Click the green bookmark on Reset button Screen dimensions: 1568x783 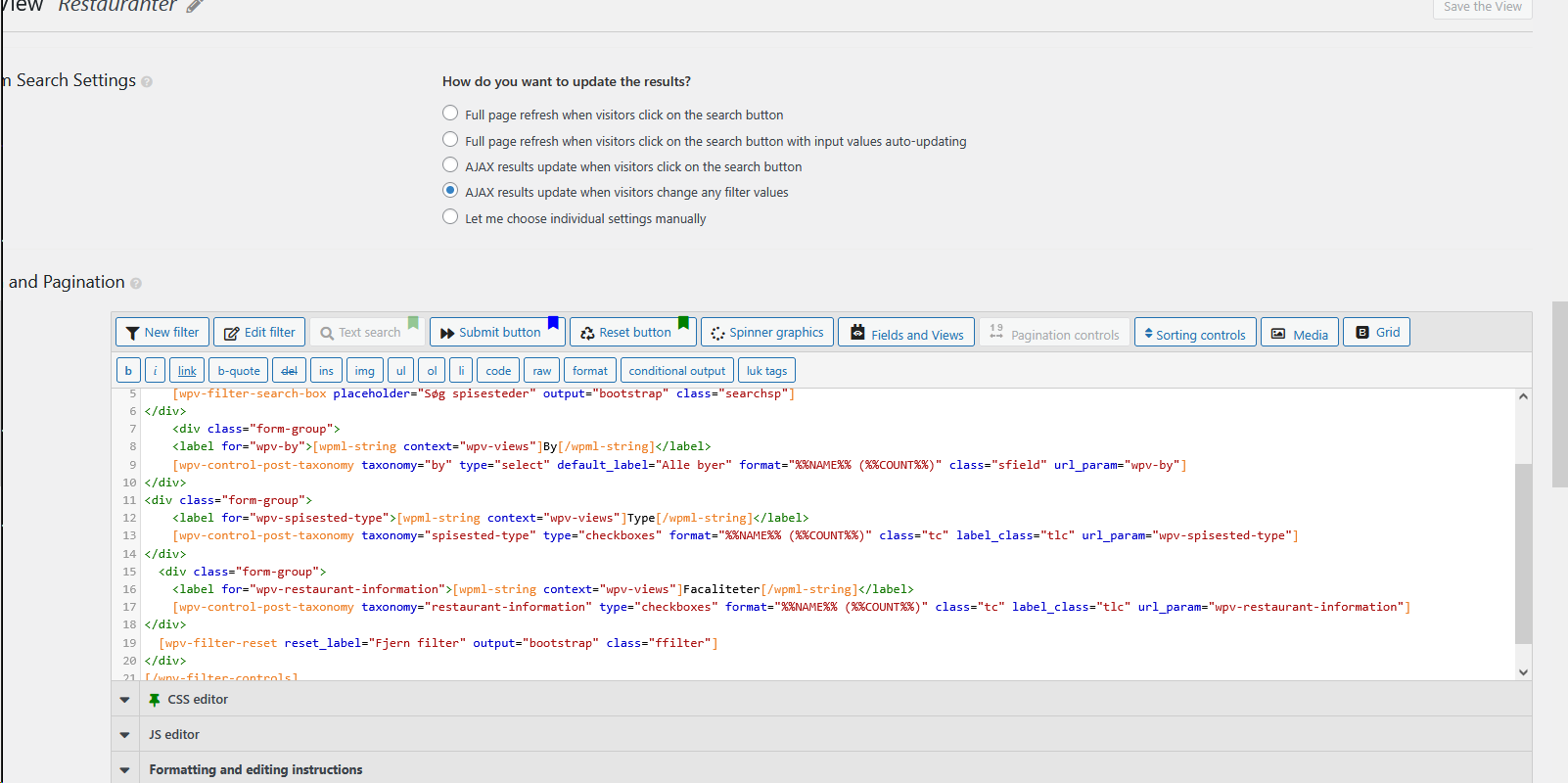point(683,323)
